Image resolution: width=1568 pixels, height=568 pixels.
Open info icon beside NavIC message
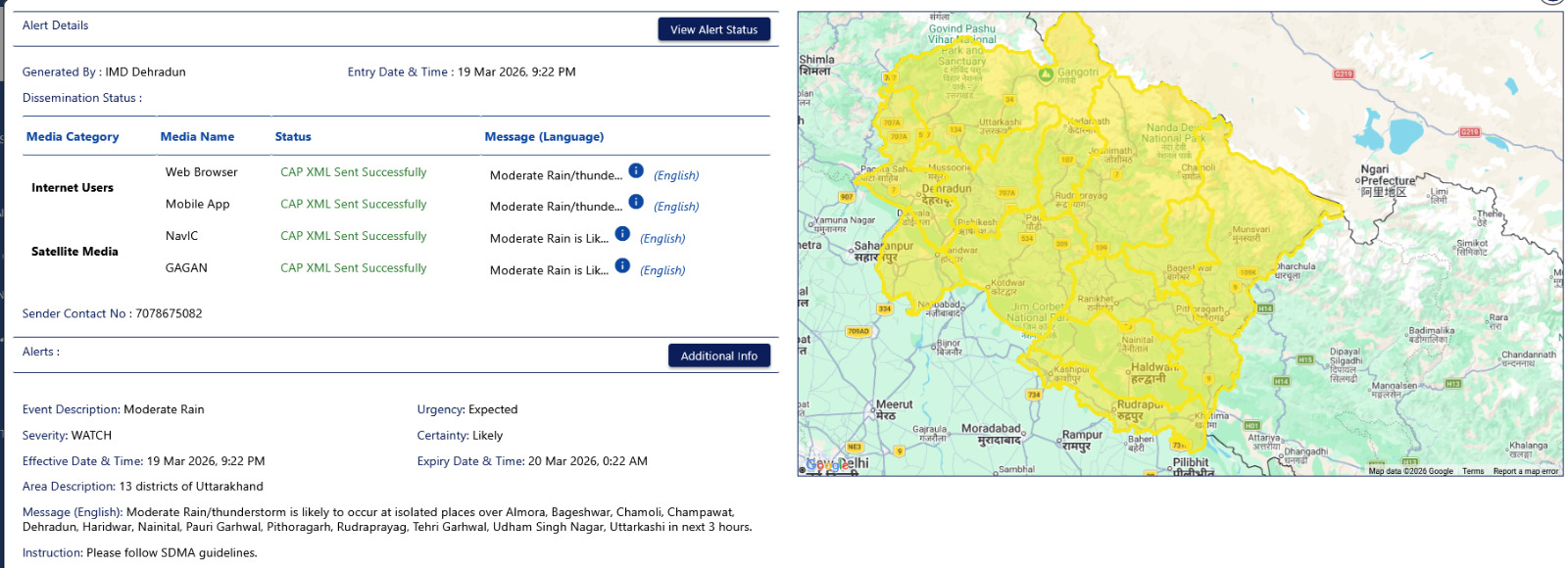click(622, 234)
